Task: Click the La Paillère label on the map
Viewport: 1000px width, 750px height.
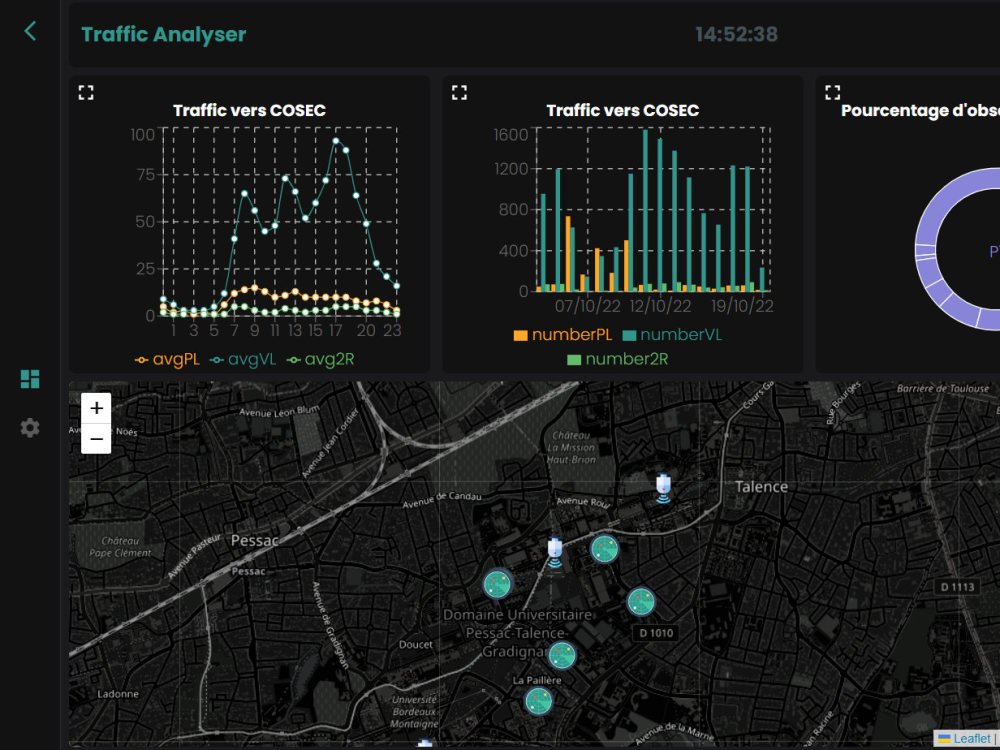Action: pos(537,680)
